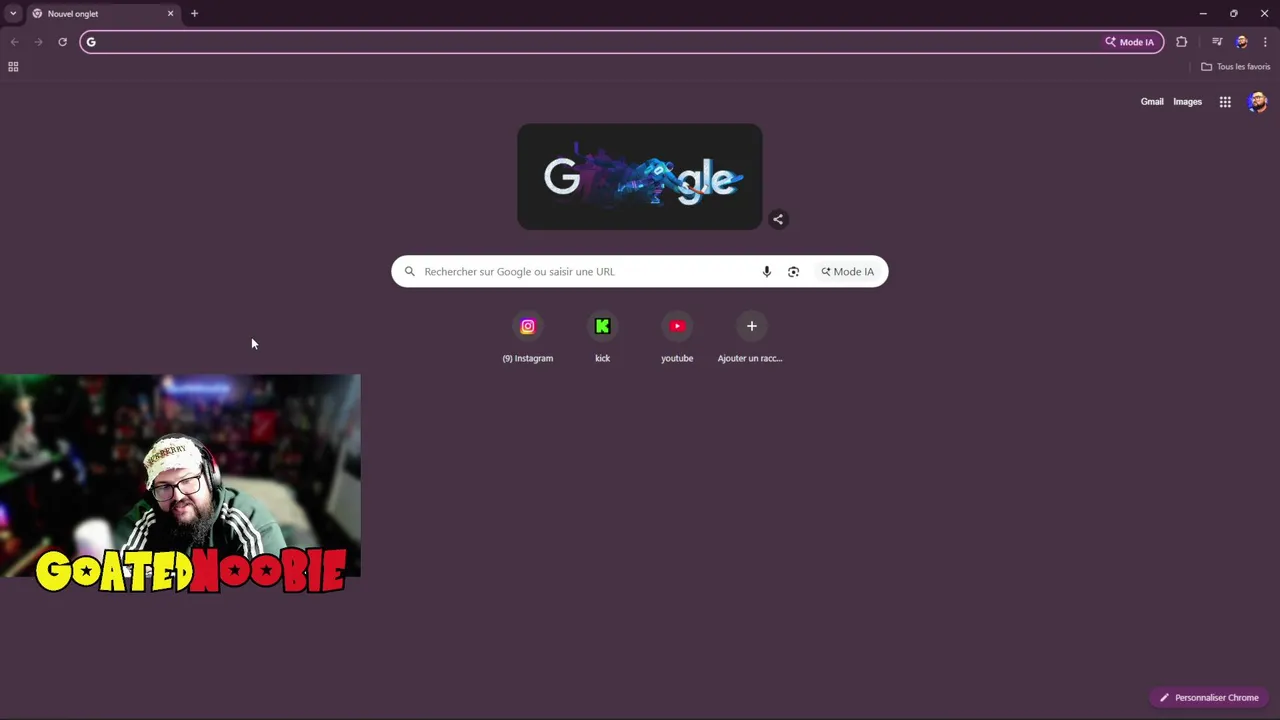The image size is (1280, 720).
Task: Minimize the Chrome window
Action: point(1203,13)
